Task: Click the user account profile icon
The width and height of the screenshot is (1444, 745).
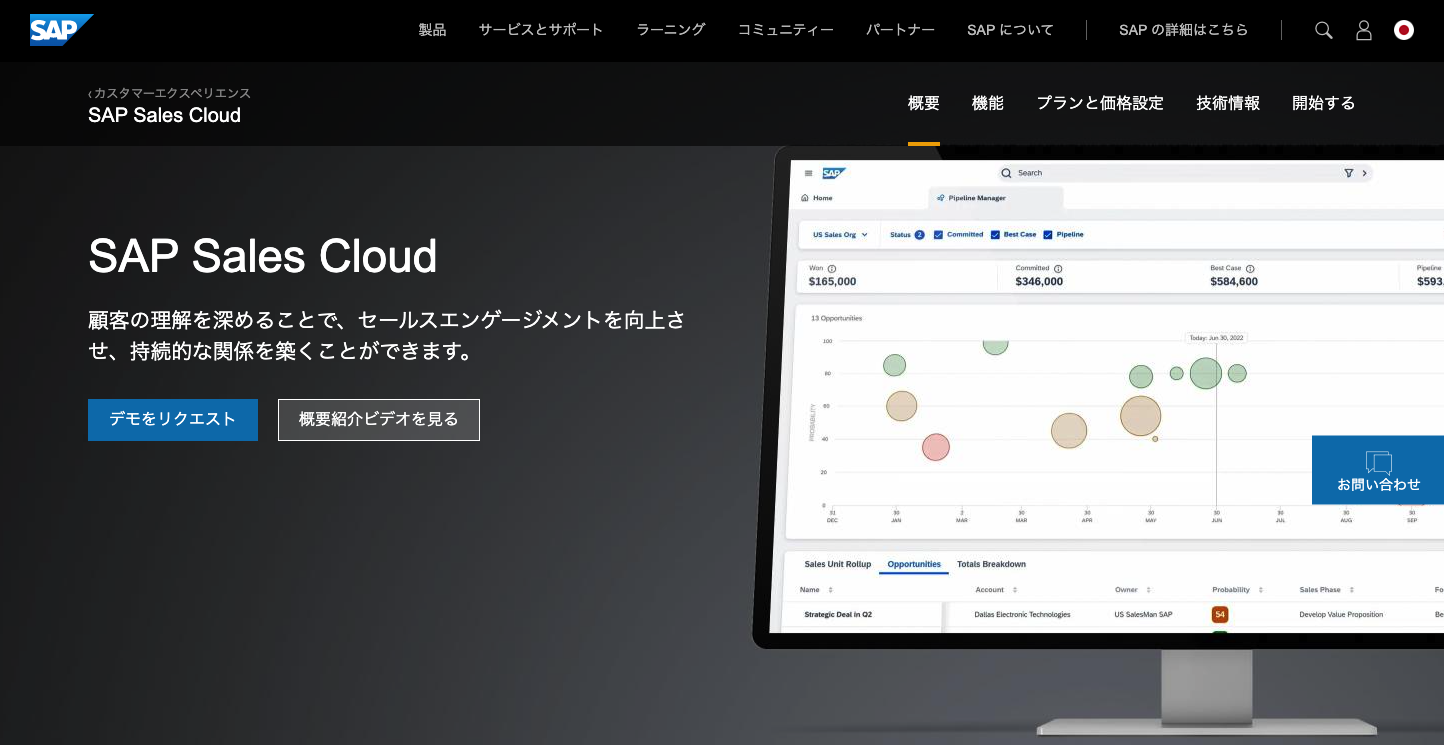Action: point(1363,30)
